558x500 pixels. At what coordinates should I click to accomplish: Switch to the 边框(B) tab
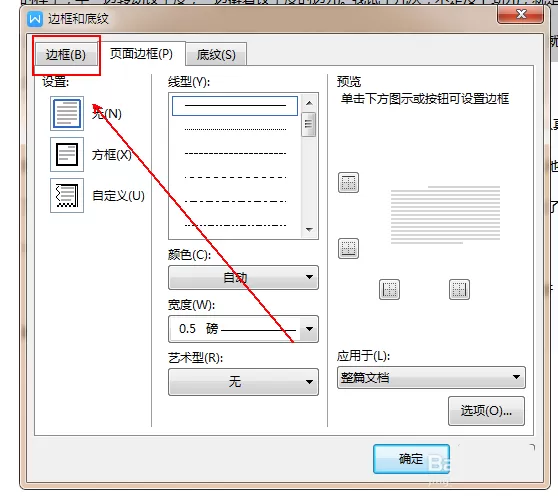click(x=66, y=54)
